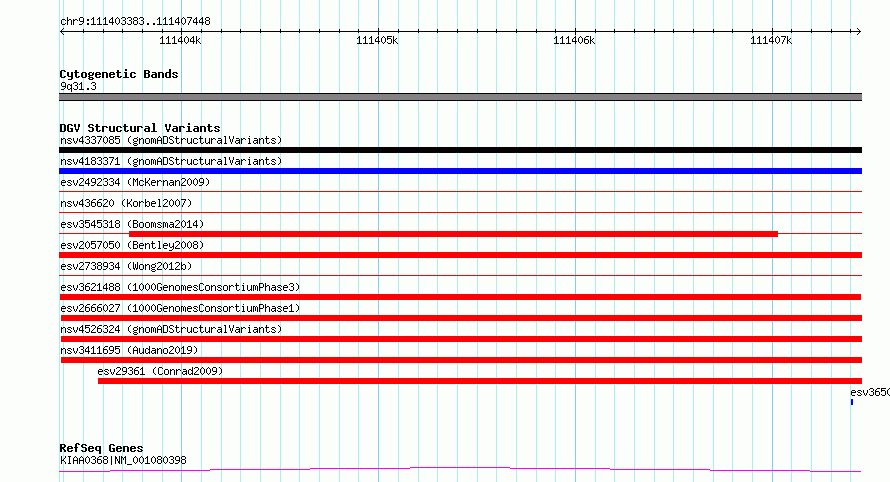Screen dimensions: 890x482
Task: Open KIAA0368|NM_001080398 gene label
Action: (x=123, y=460)
